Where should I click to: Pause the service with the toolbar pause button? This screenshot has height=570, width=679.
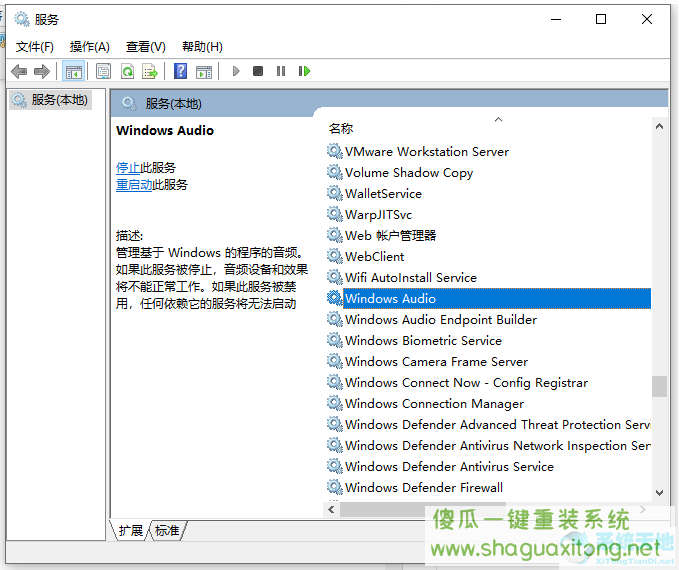pos(281,71)
